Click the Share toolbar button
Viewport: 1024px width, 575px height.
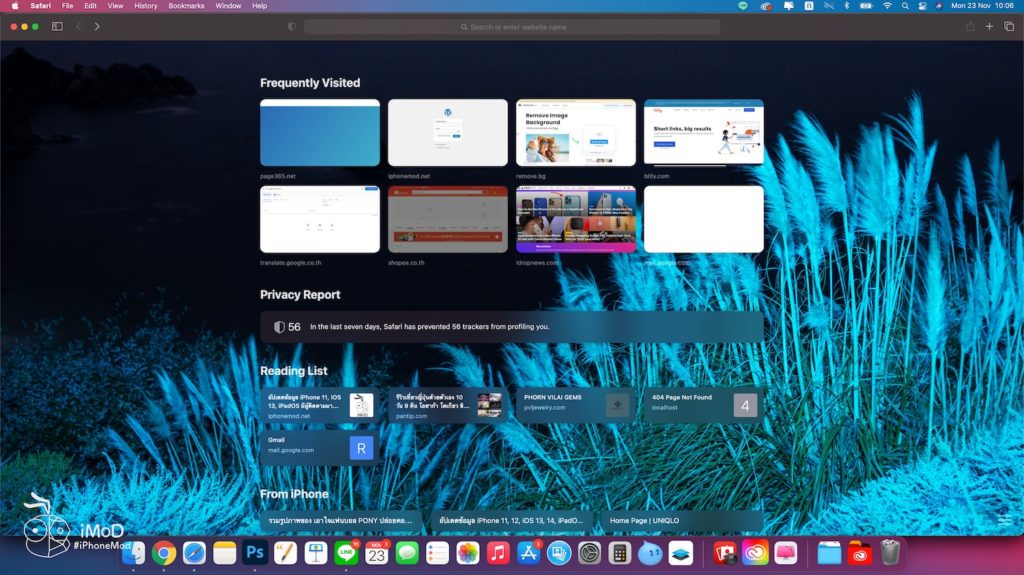[969, 26]
